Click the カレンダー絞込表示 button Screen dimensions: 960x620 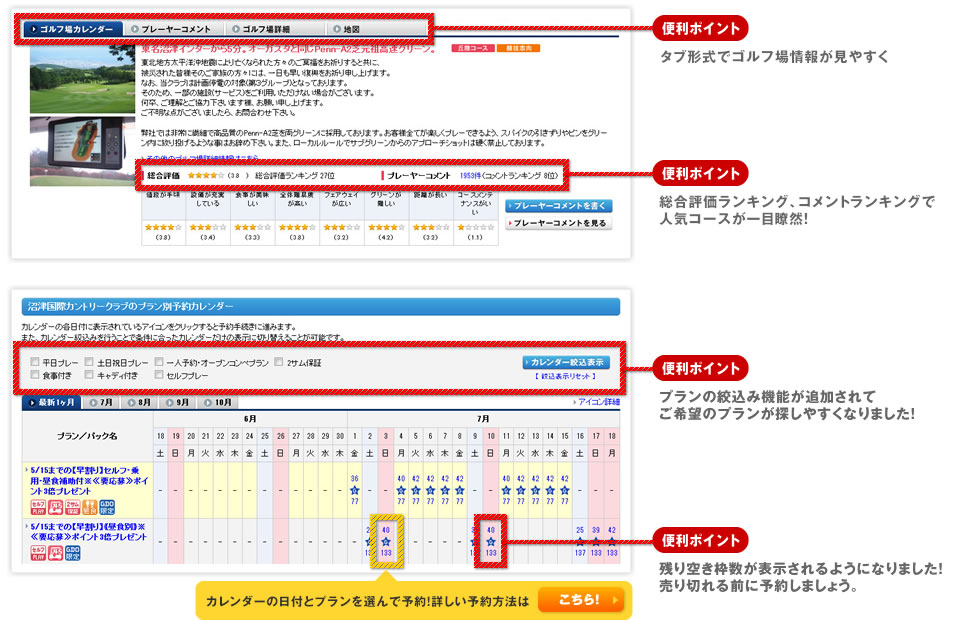[x=566, y=360]
